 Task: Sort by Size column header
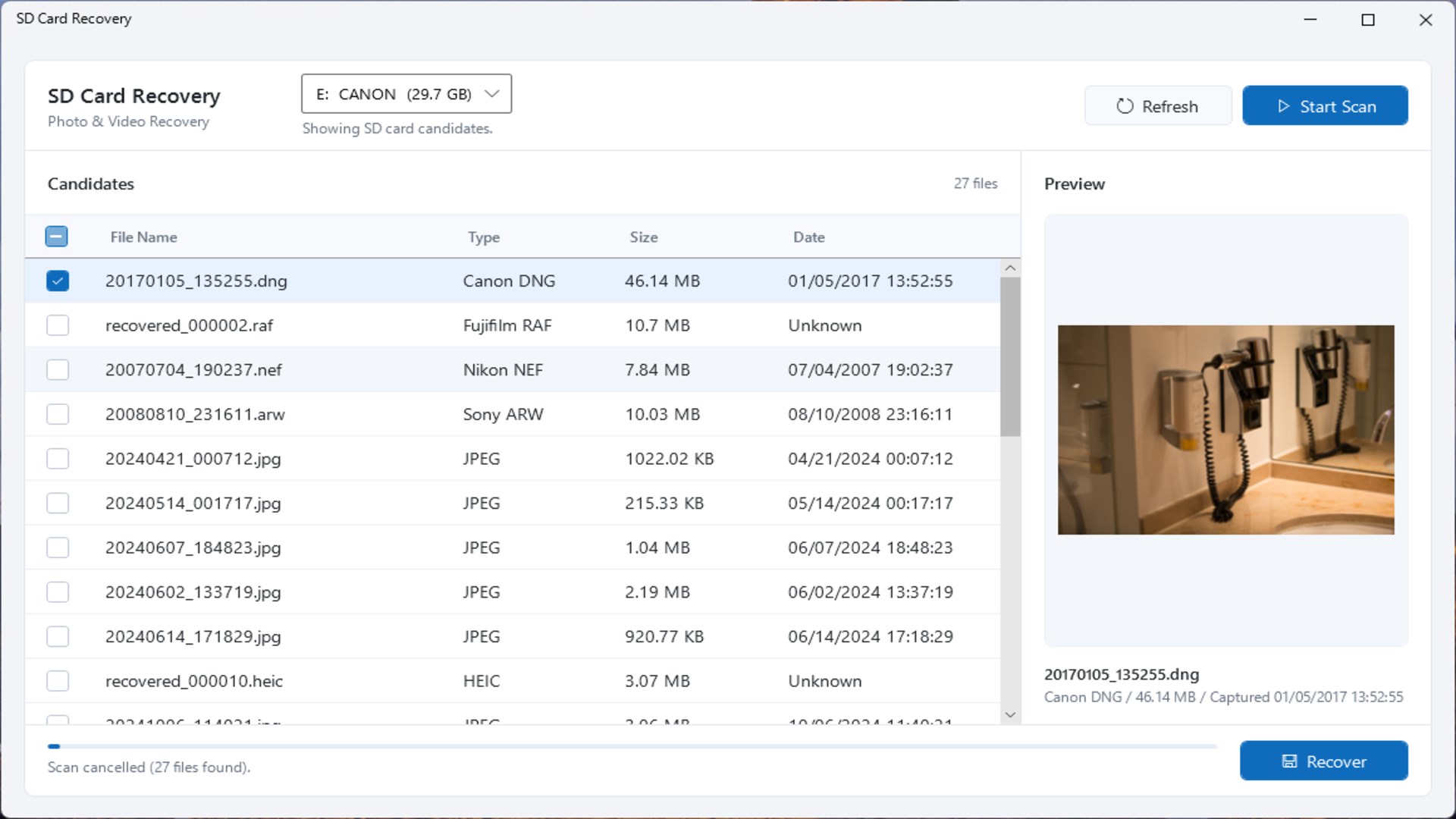coord(644,237)
